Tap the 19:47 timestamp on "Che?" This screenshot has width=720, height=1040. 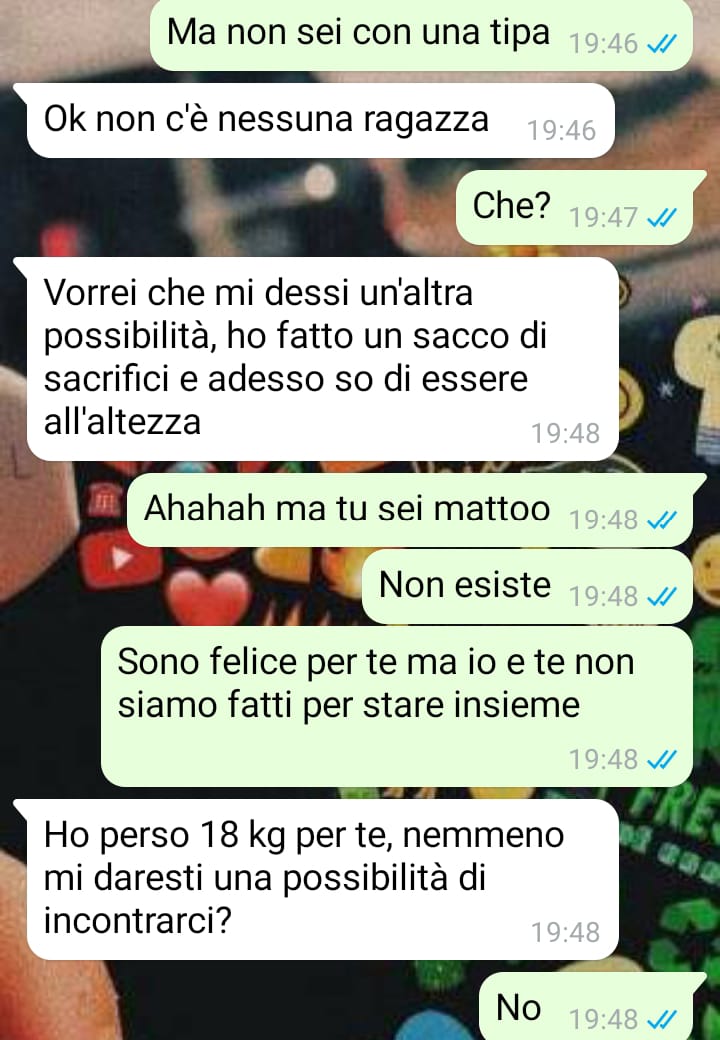[x=604, y=218]
